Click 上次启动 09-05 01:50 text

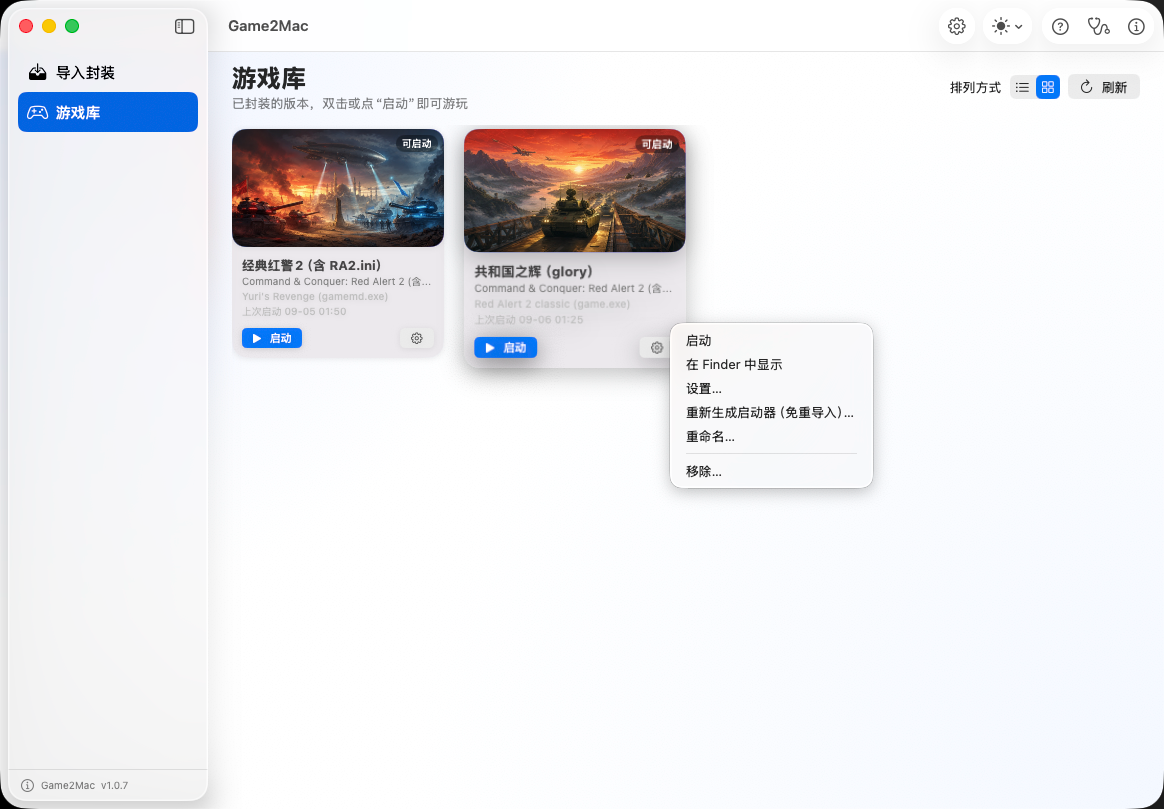[294, 312]
